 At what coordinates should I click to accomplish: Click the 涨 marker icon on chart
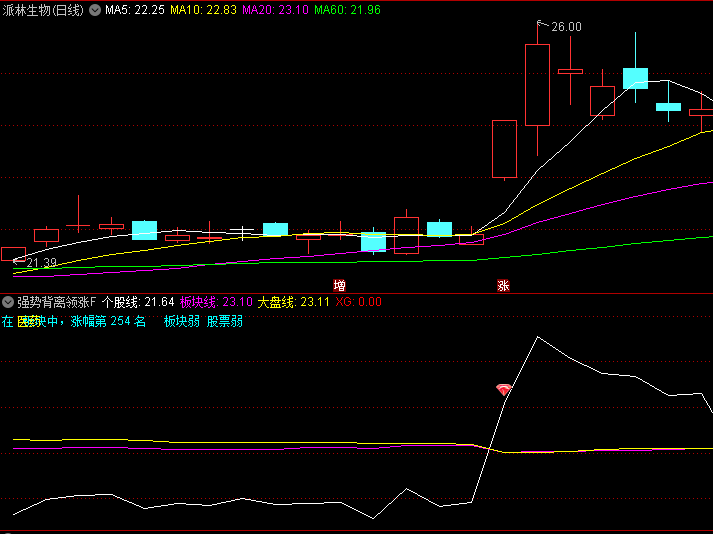(504, 286)
